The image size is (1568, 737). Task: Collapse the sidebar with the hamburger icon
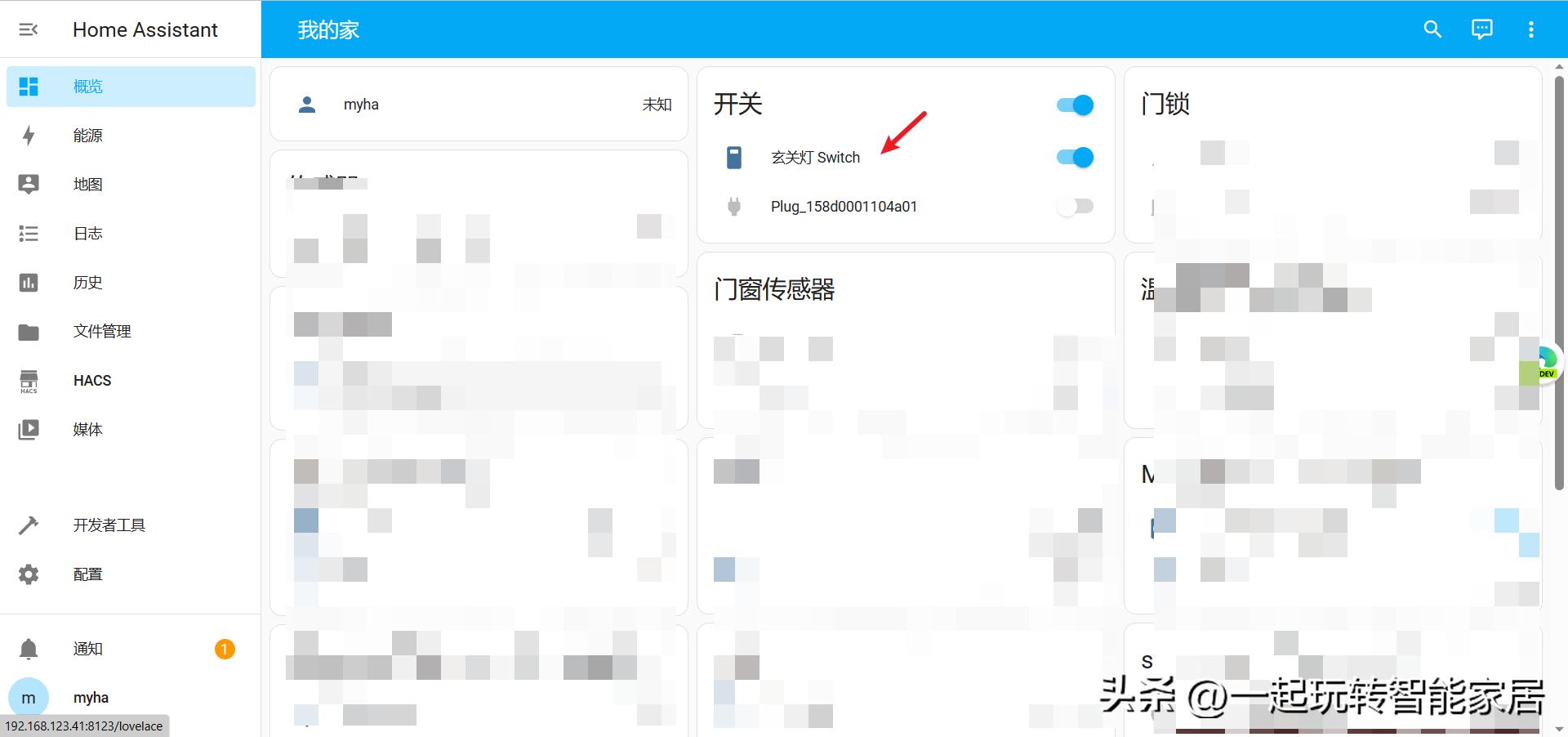coord(29,29)
